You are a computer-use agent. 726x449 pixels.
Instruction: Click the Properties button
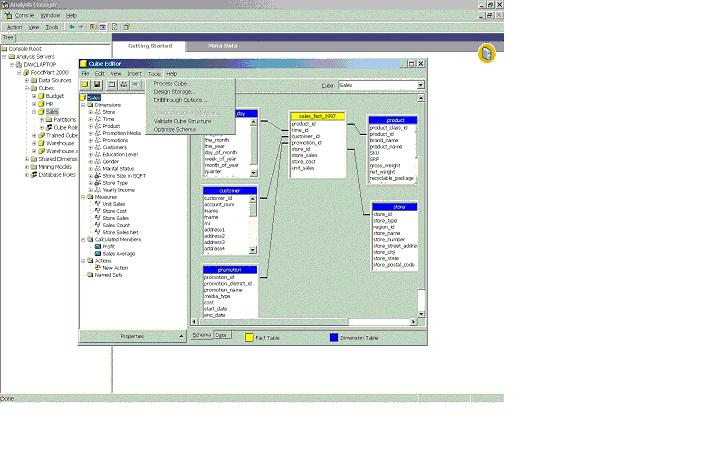click(132, 336)
